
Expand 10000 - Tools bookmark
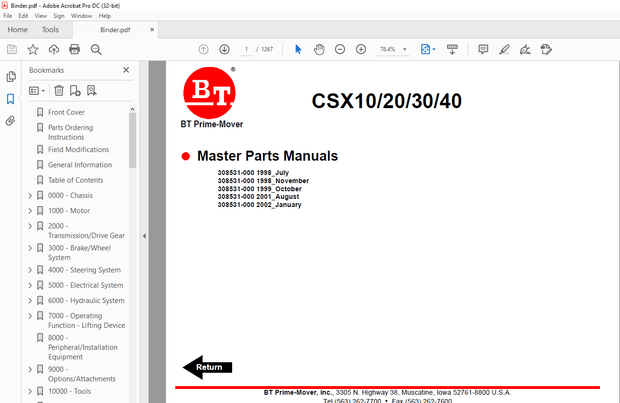(30, 391)
